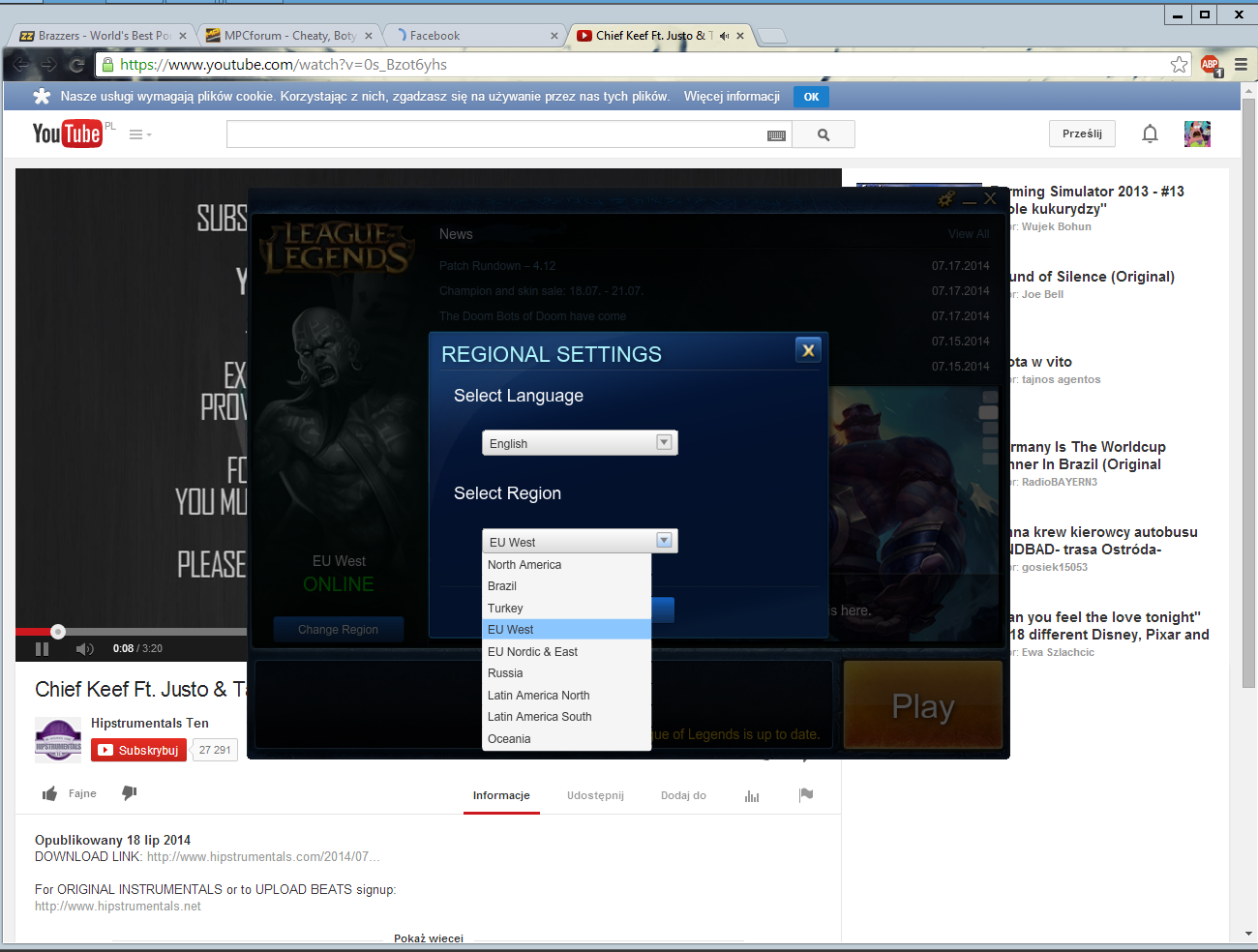Image resolution: width=1258 pixels, height=952 pixels.
Task: Open the Select Language dropdown
Action: click(580, 443)
